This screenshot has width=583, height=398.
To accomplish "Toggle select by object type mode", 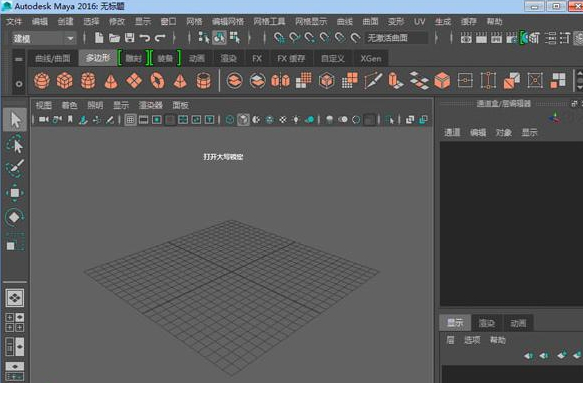I will (219, 38).
